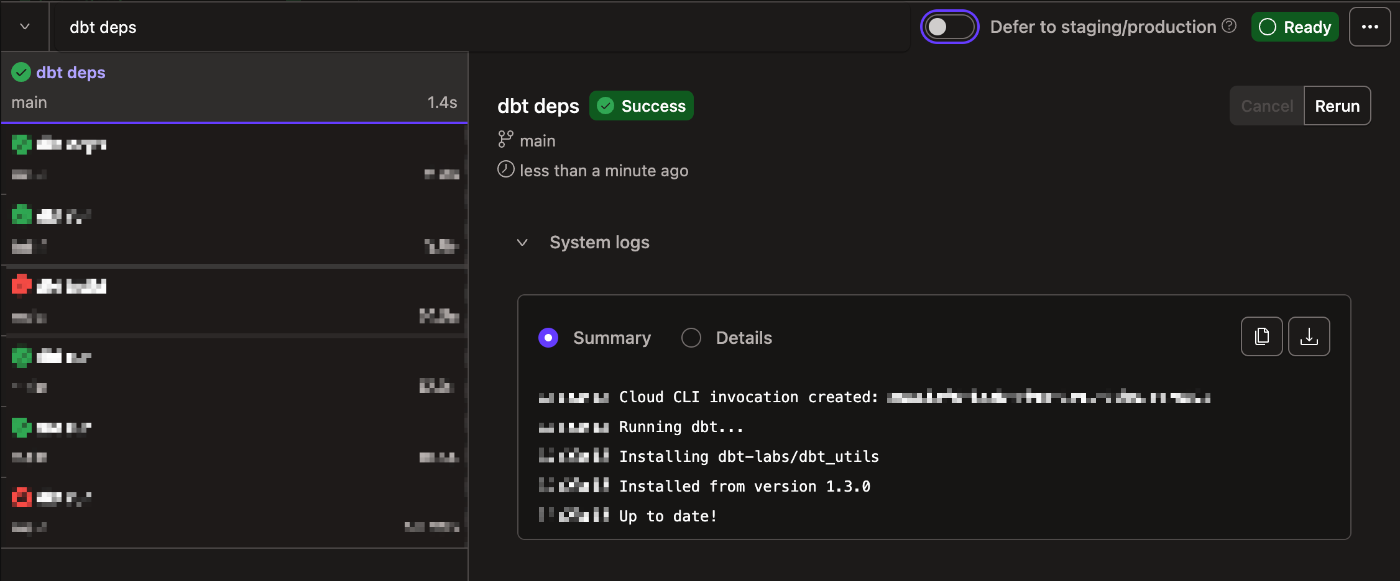Viewport: 1400px width, 581px height.
Task: Click the dbt deps command input field
Action: 480,27
